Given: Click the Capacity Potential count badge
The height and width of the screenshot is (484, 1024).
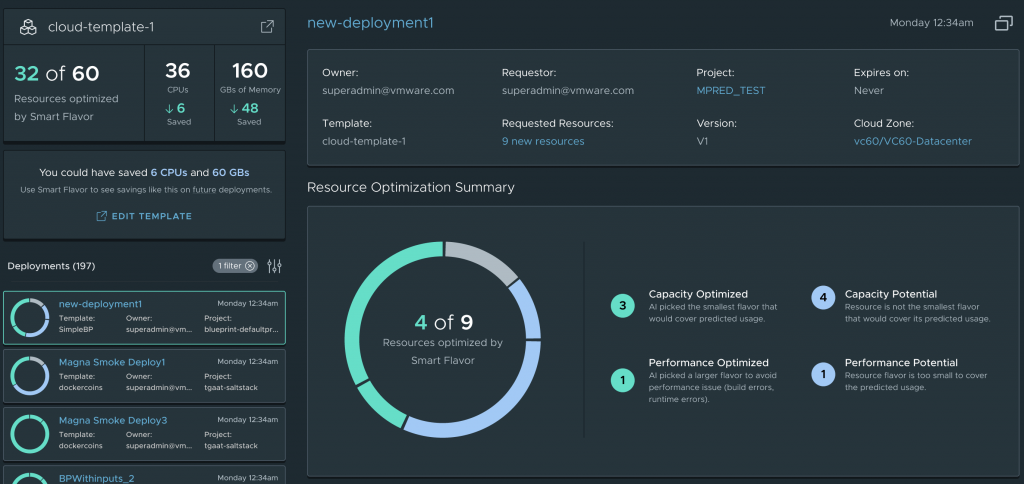Looking at the screenshot, I should click(x=822, y=297).
